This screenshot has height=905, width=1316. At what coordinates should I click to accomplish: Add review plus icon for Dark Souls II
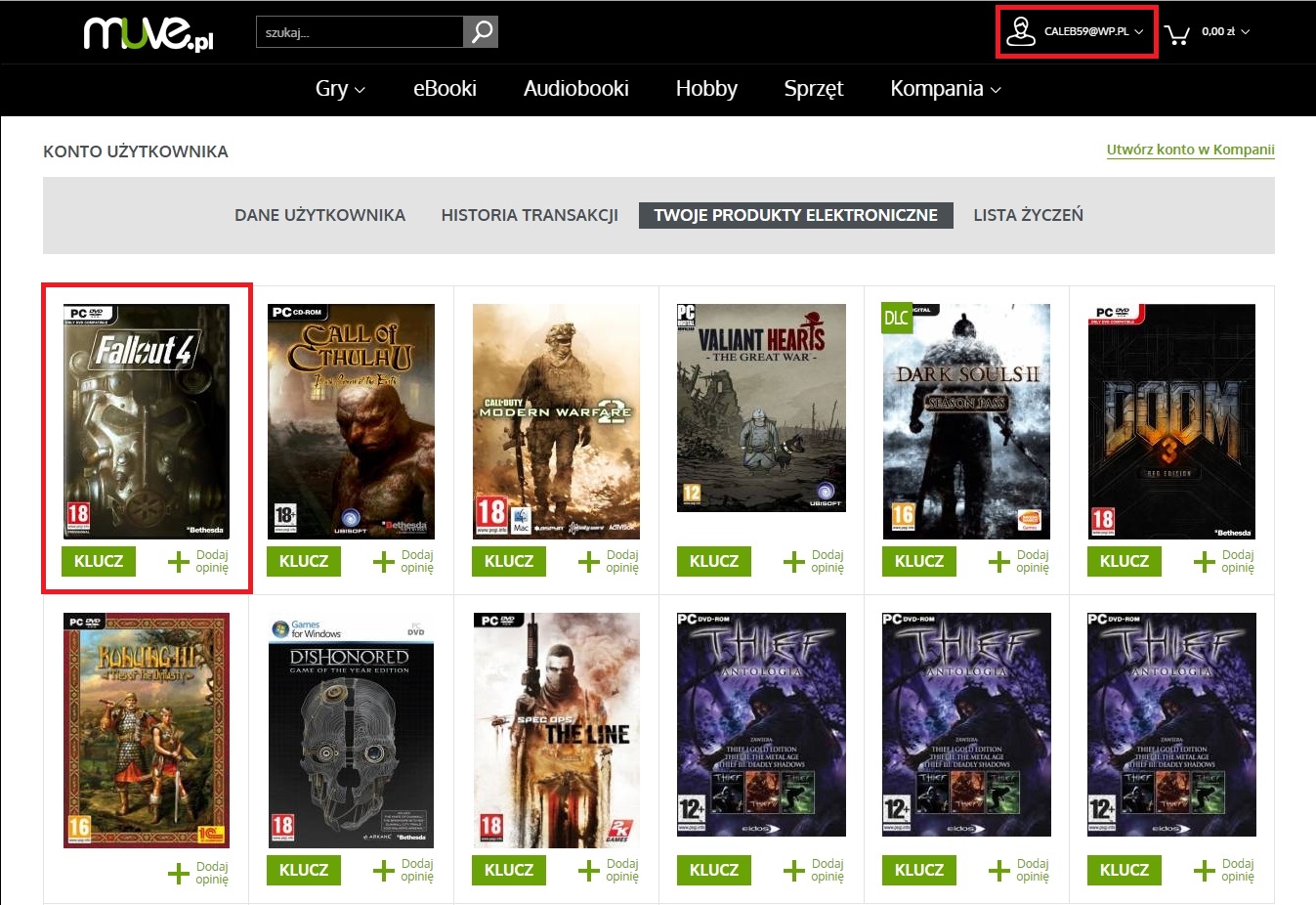point(998,562)
